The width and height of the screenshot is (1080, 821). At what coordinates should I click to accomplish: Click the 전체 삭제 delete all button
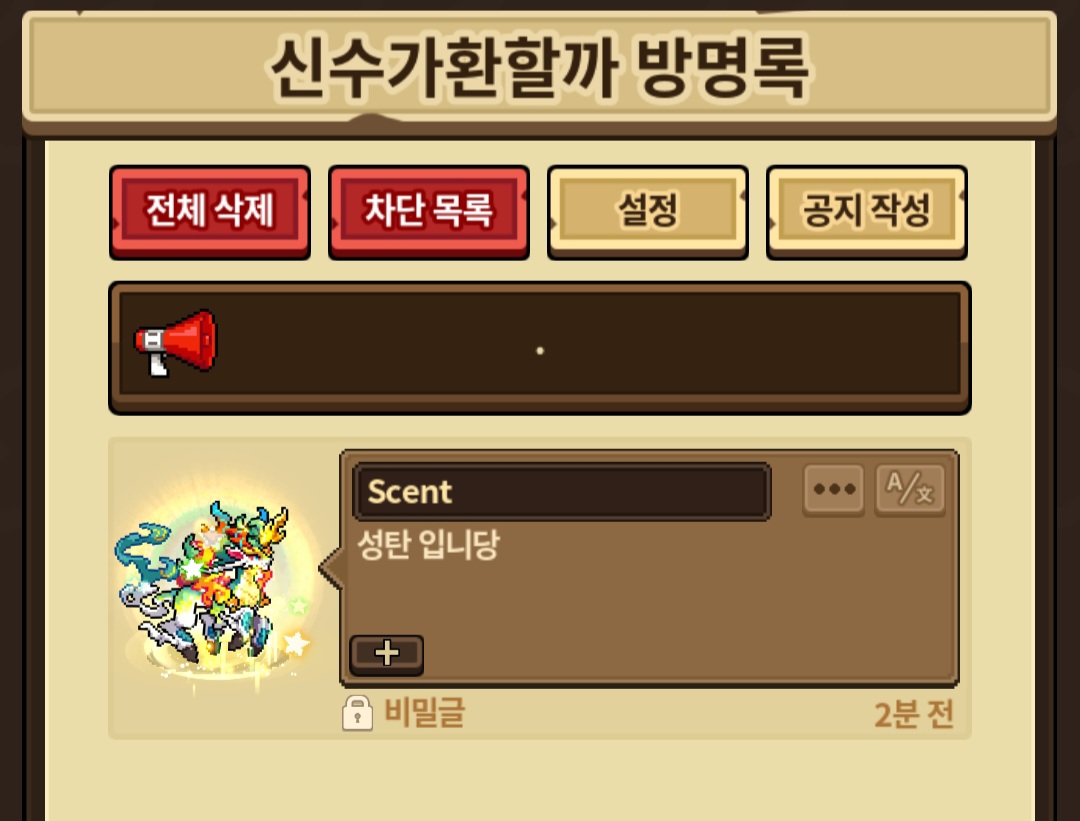[x=210, y=211]
